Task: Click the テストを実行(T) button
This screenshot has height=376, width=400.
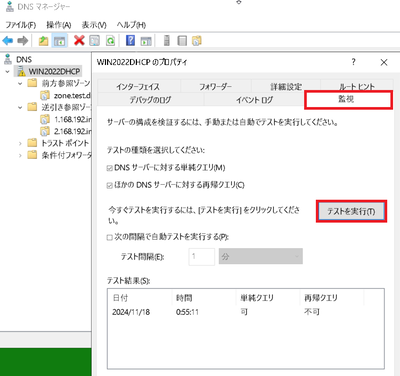Action: 351,211
